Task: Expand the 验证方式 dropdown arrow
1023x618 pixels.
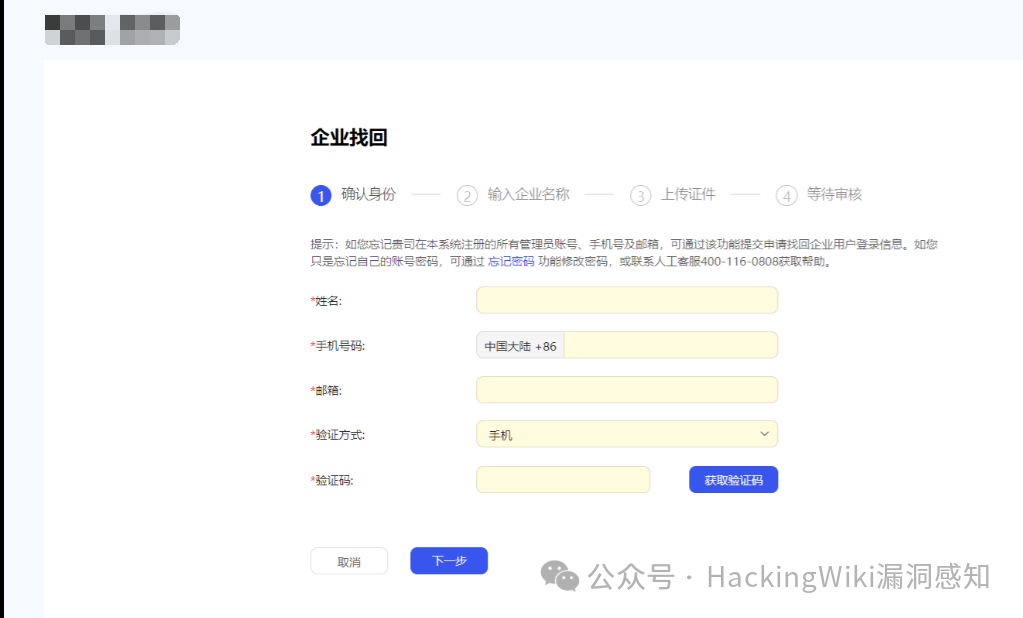Action: point(764,434)
